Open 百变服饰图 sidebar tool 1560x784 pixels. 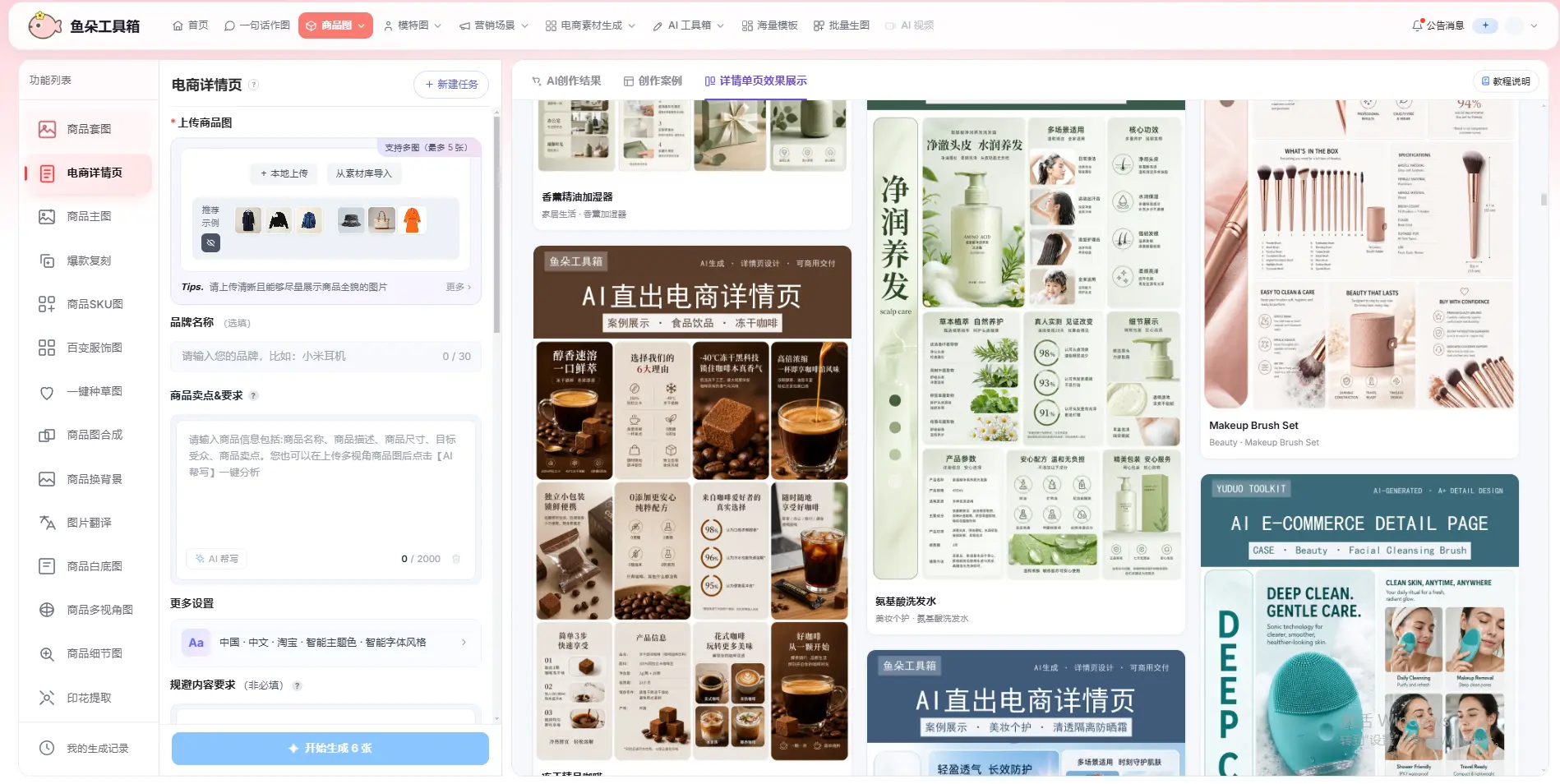click(88, 348)
